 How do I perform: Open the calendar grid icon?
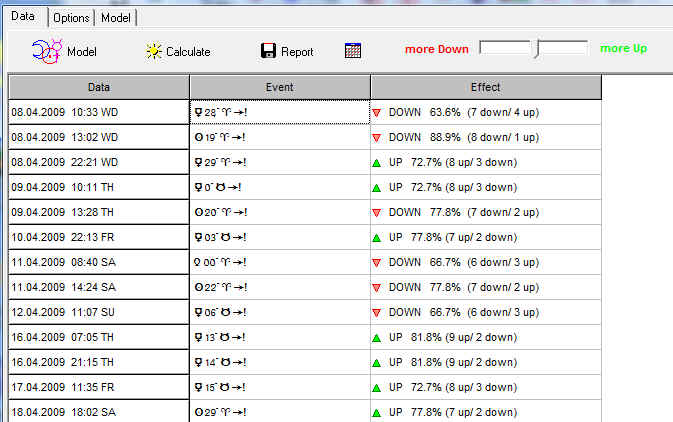353,51
